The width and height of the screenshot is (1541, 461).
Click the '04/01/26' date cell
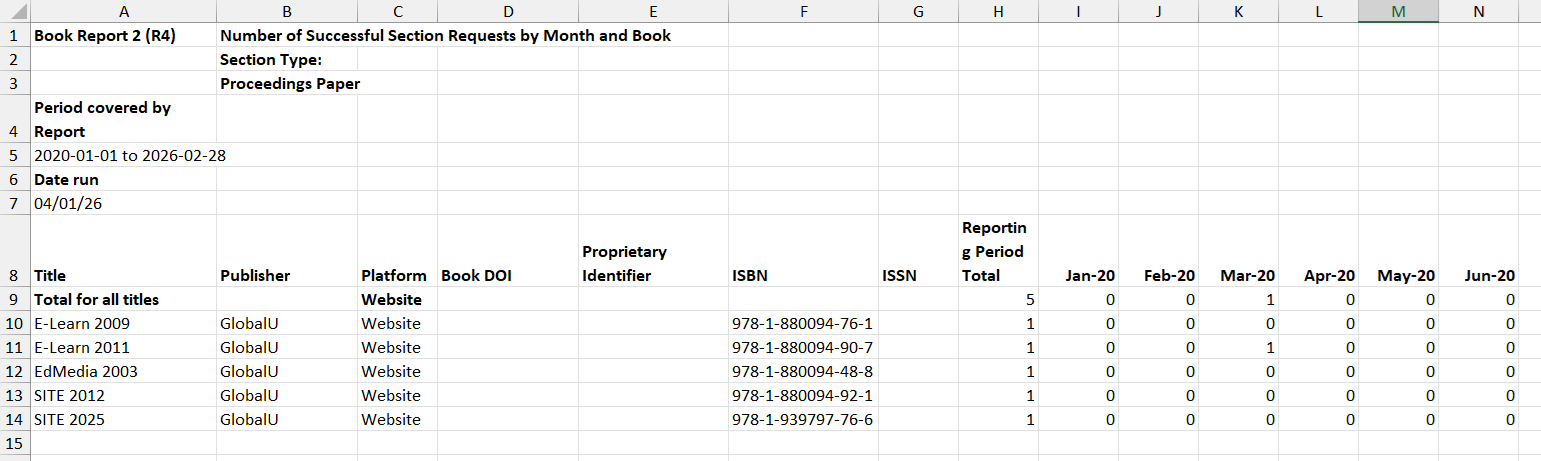tap(123, 203)
